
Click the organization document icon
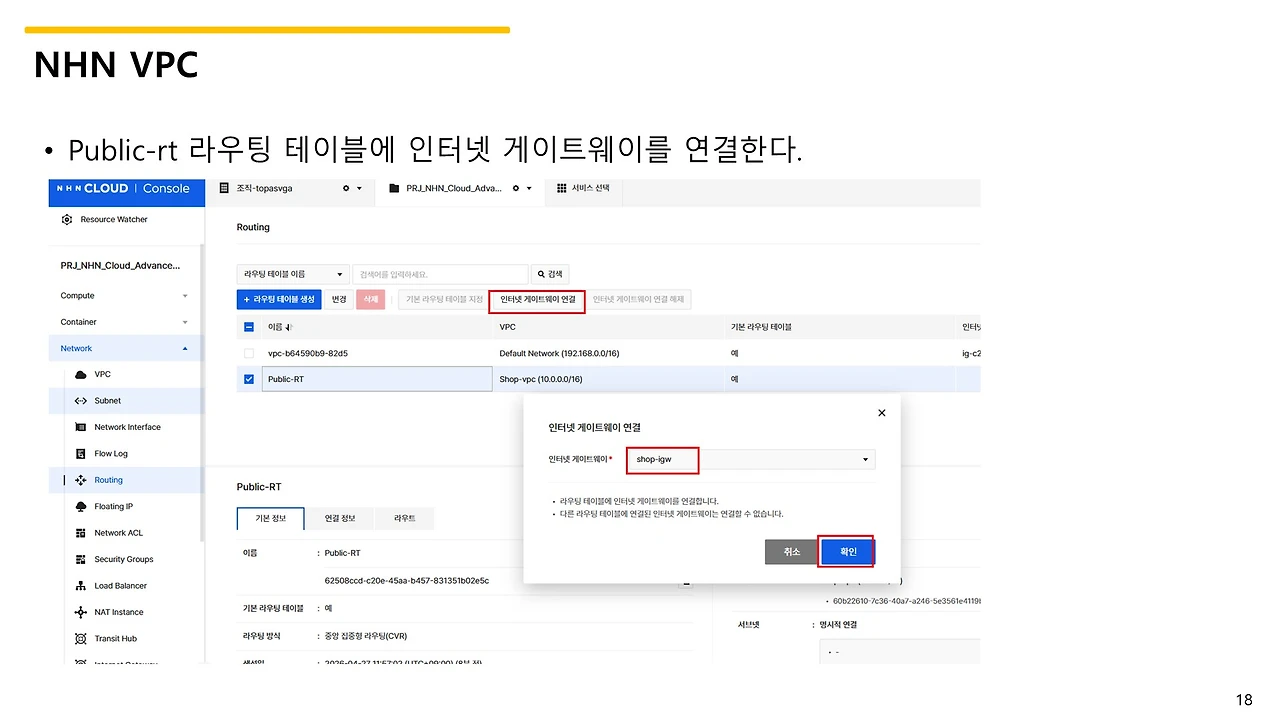coord(224,188)
